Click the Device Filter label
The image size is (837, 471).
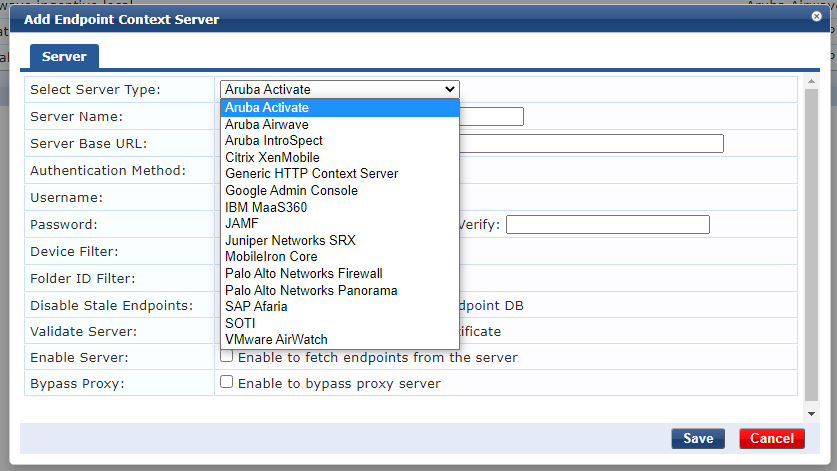pyautogui.click(x=74, y=252)
